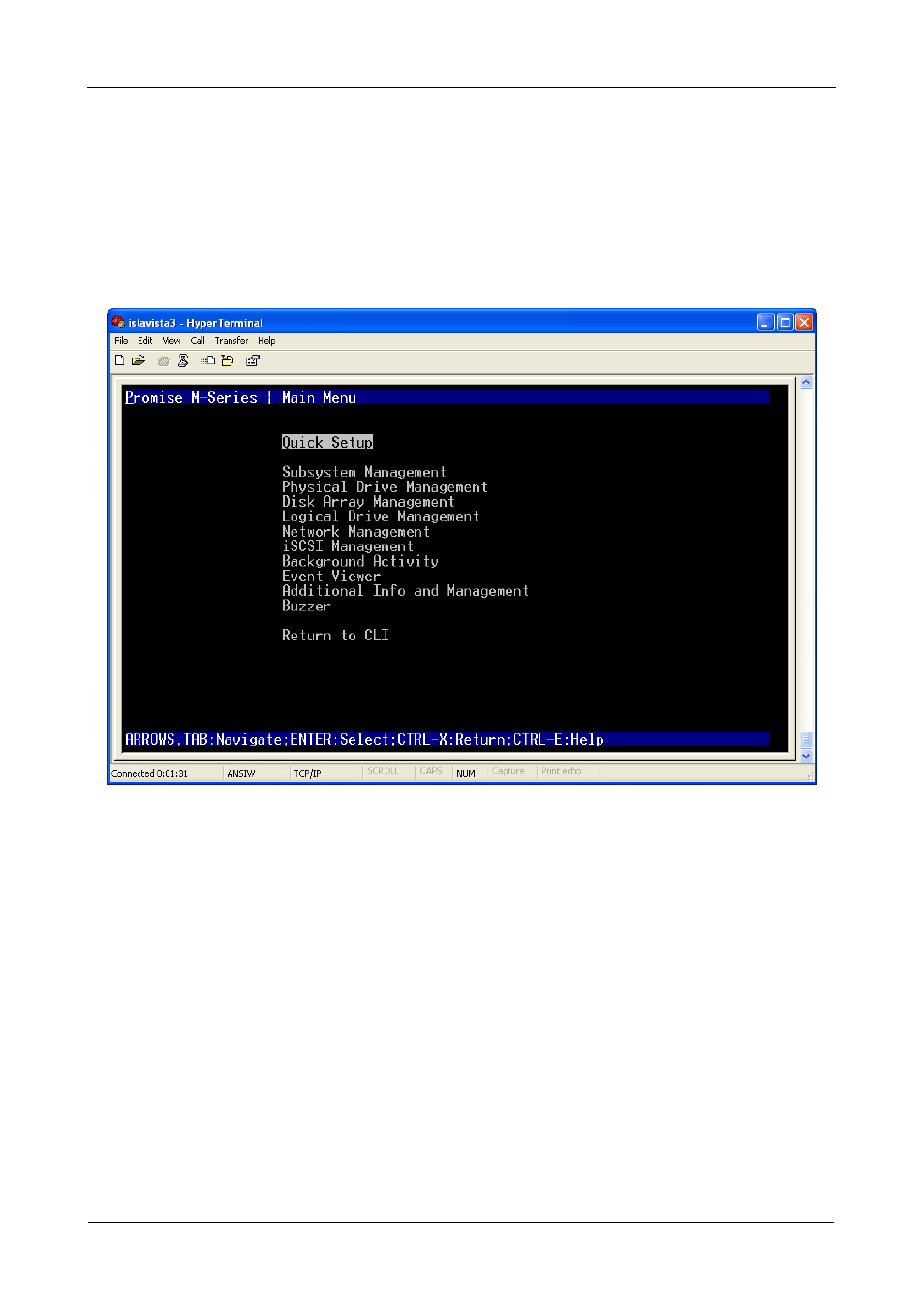Click the terminal scrollbar down arrow
924x1309 pixels.
[806, 756]
